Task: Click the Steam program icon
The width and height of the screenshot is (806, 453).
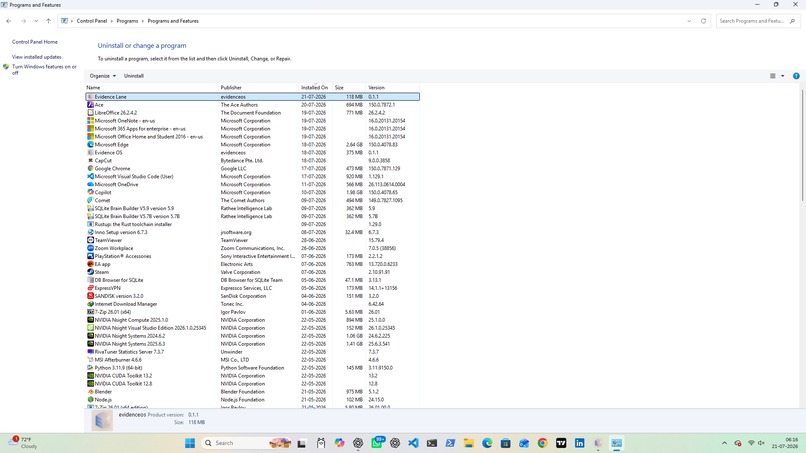Action: (x=90, y=272)
